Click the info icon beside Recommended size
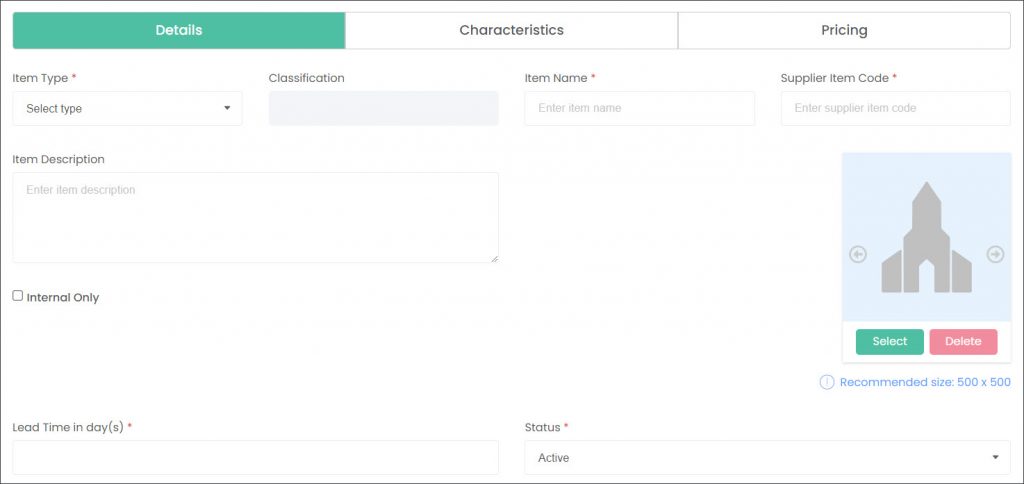 coord(827,382)
